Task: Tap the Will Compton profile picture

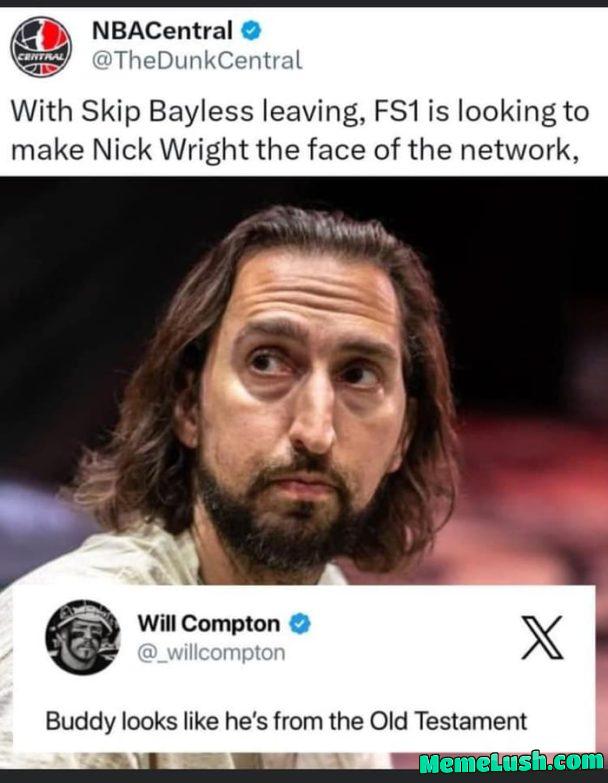Action: point(83,638)
